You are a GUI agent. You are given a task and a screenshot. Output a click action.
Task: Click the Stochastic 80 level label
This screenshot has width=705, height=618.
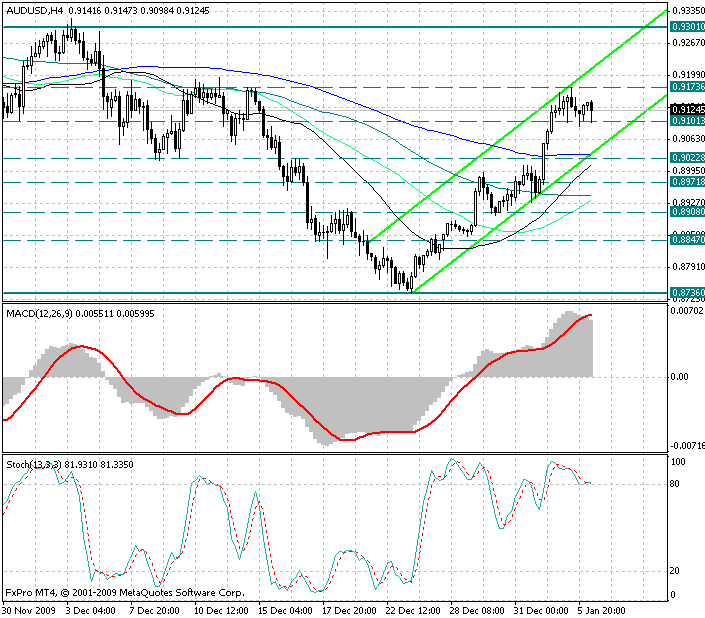pos(674,484)
